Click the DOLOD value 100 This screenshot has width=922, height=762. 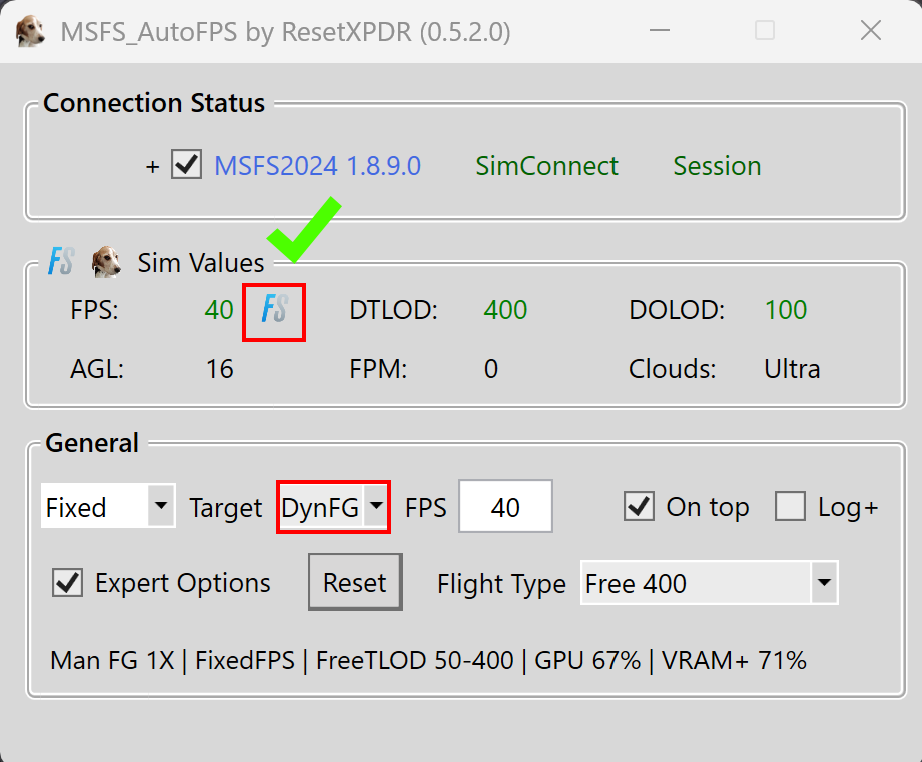(786, 310)
